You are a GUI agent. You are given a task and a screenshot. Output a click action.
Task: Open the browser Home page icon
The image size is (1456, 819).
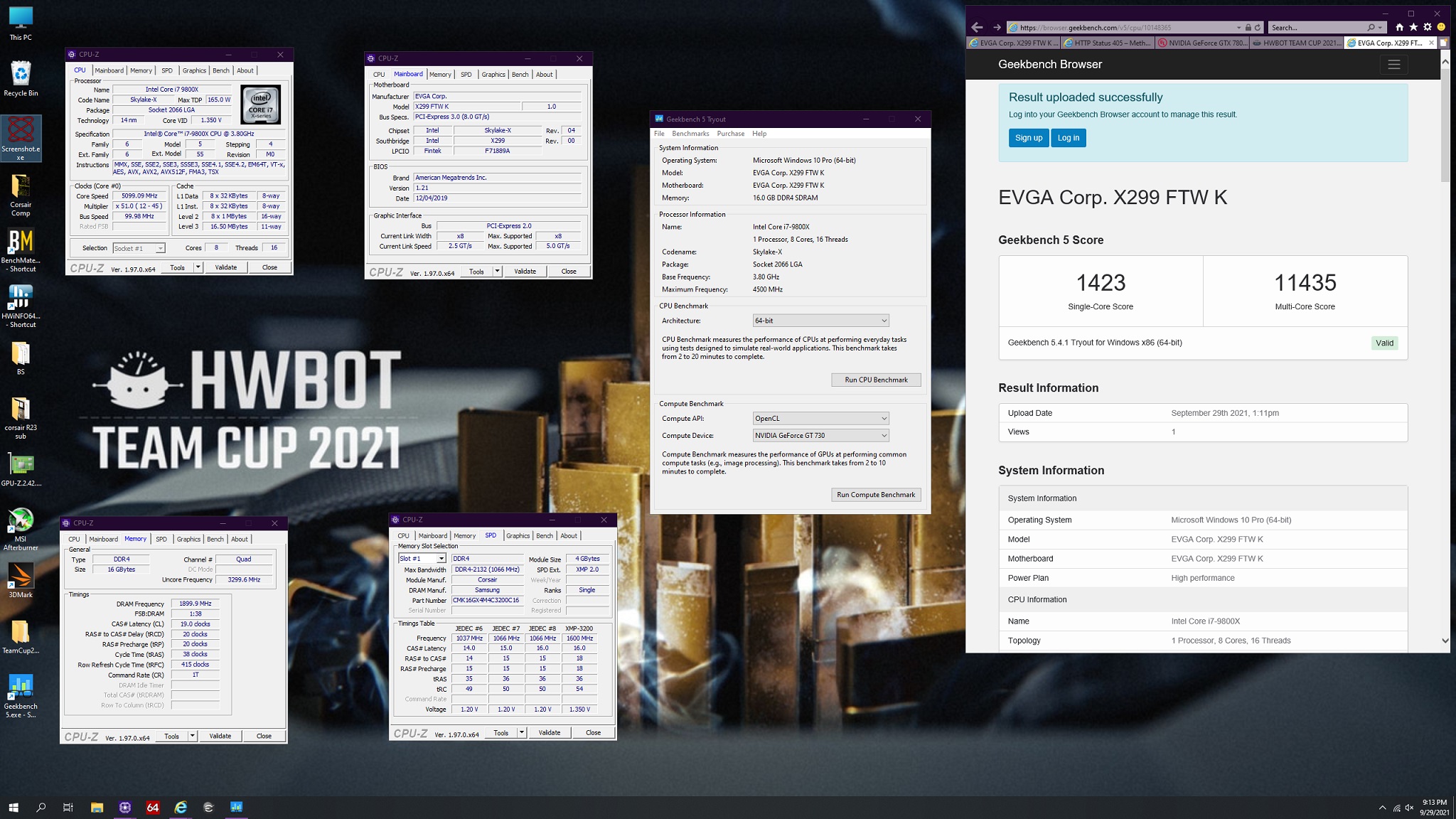point(1399,27)
